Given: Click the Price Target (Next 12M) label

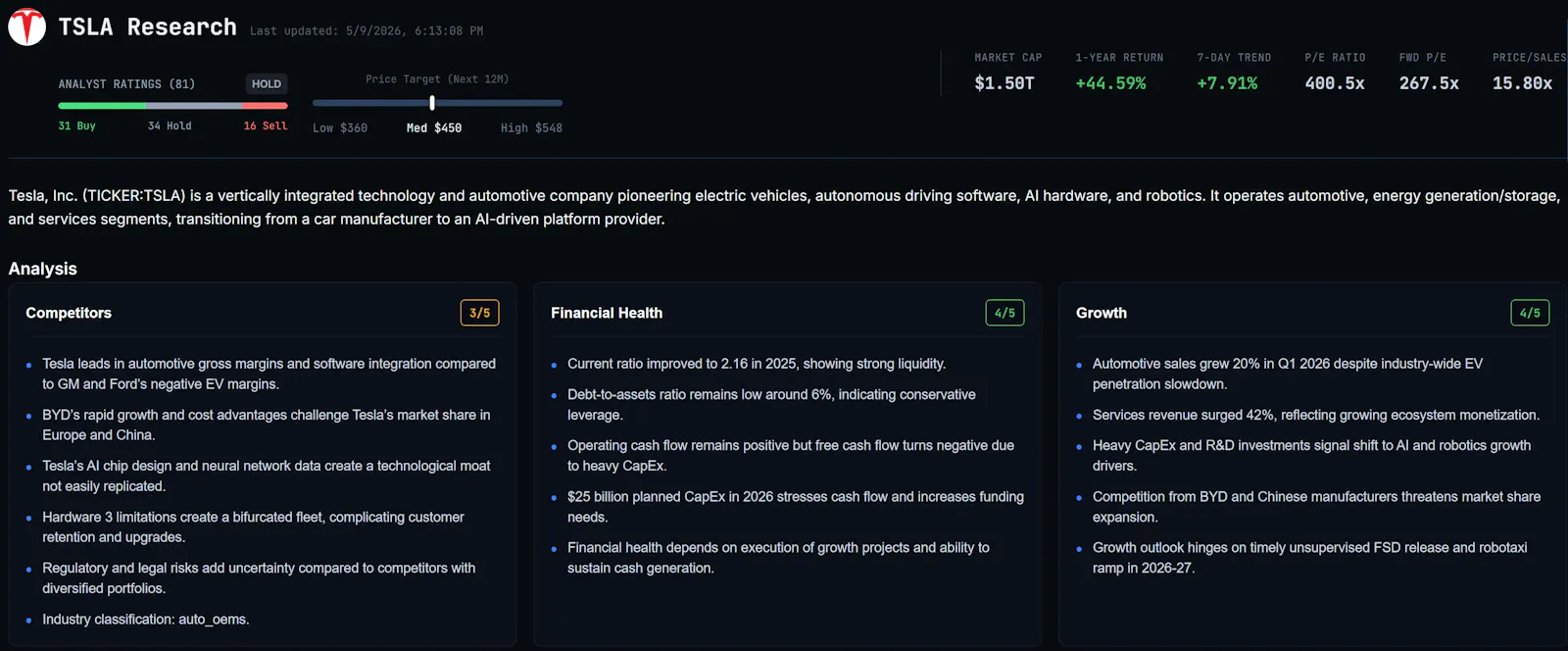Looking at the screenshot, I should 437,79.
